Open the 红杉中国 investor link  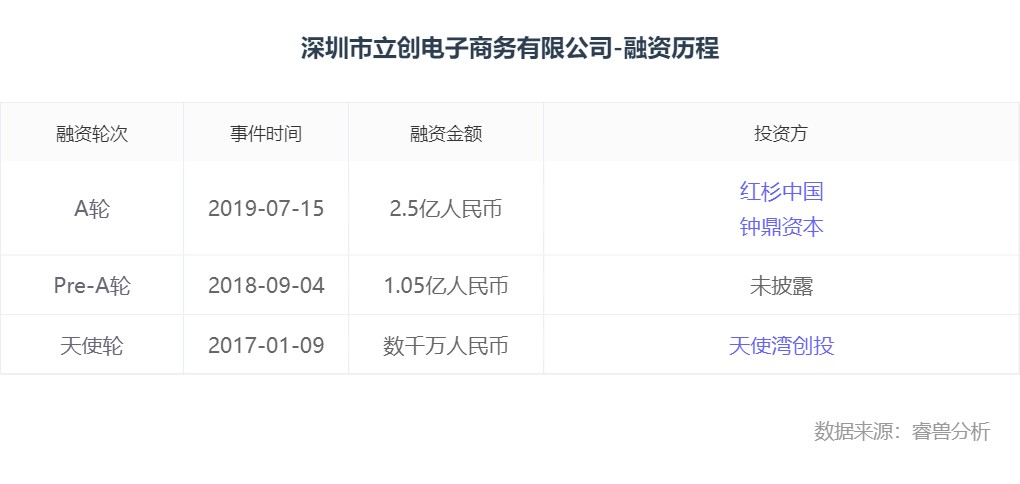[x=781, y=191]
